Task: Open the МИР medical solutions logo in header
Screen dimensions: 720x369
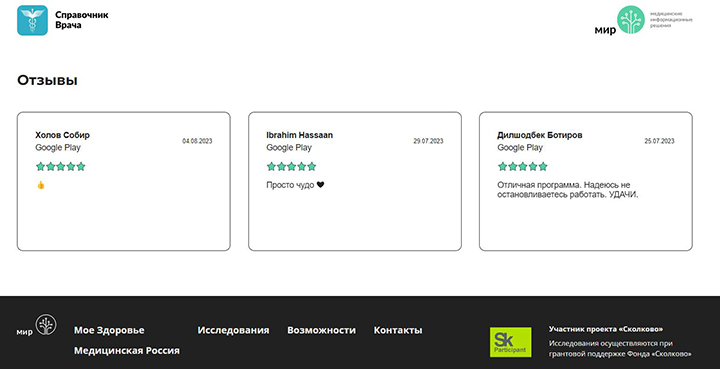Action: (643, 21)
